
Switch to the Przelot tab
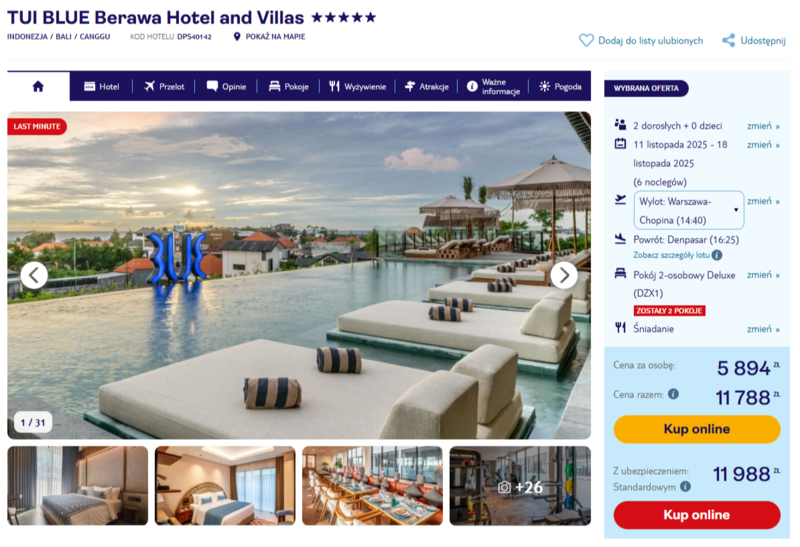(164, 86)
